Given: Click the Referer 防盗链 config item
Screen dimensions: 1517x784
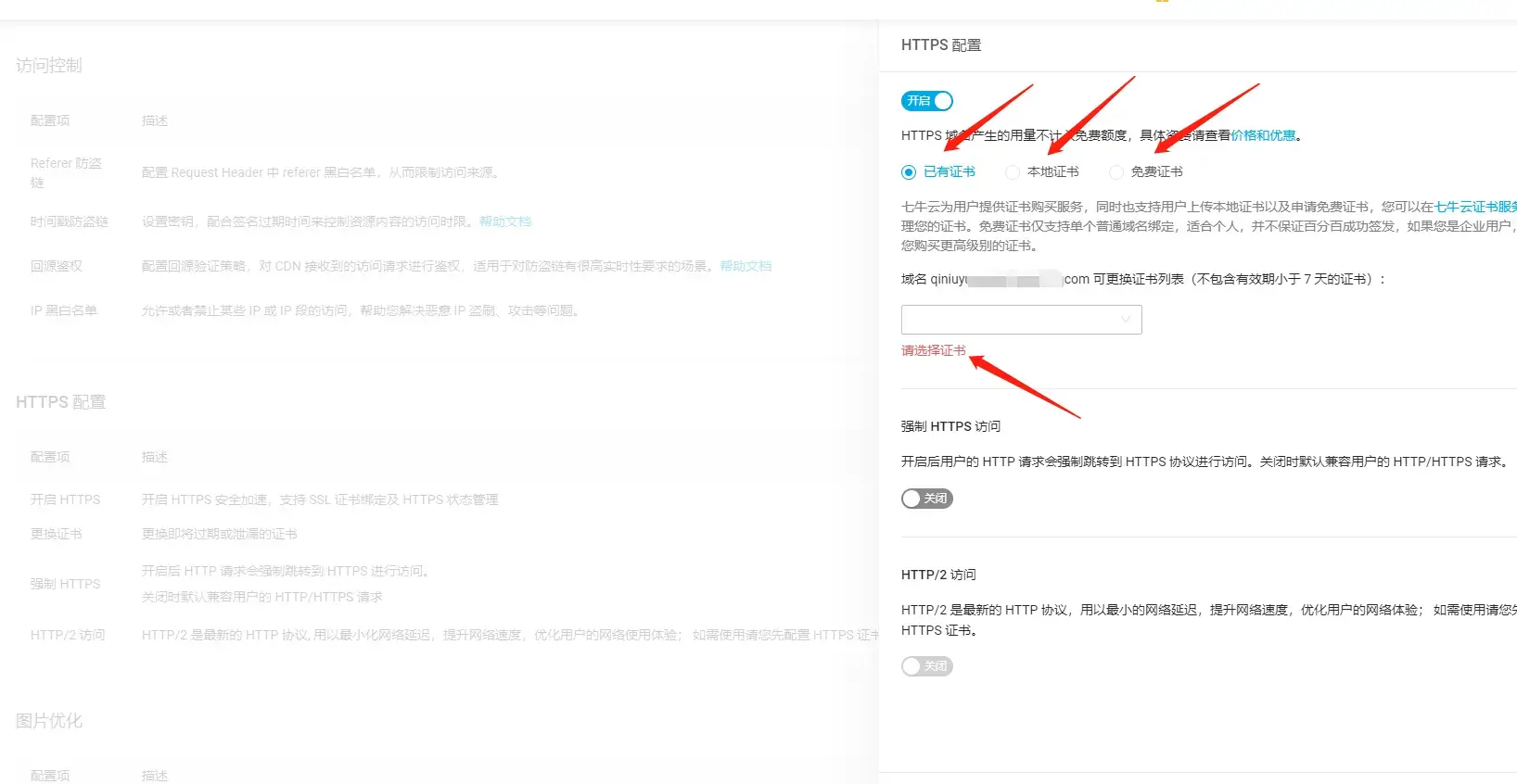Looking at the screenshot, I should point(66,172).
